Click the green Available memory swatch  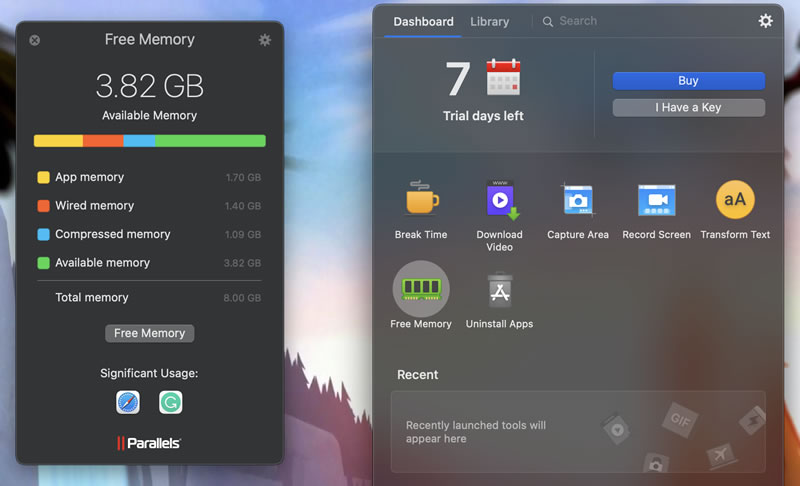point(43,263)
